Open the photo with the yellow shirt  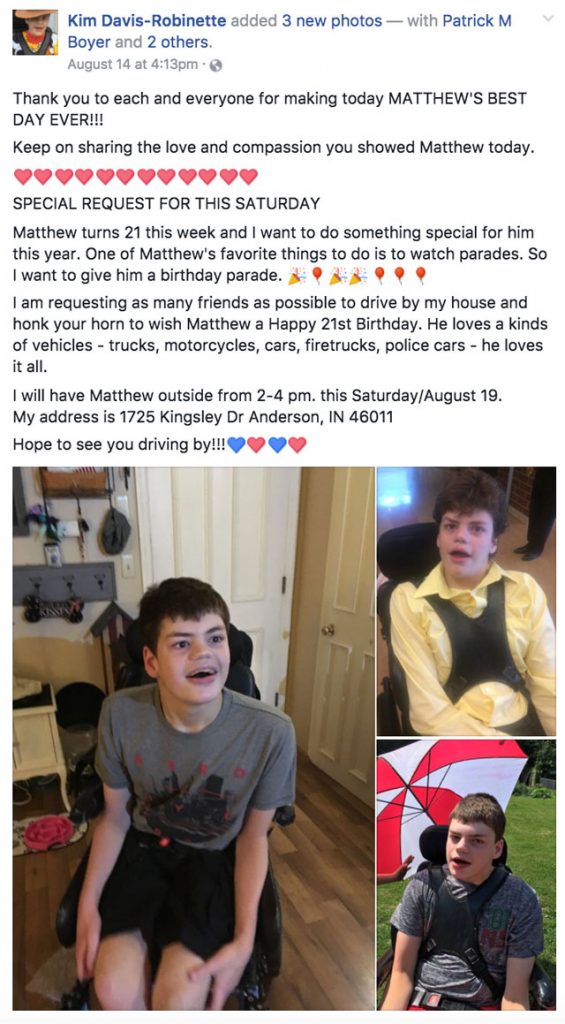[x=466, y=601]
